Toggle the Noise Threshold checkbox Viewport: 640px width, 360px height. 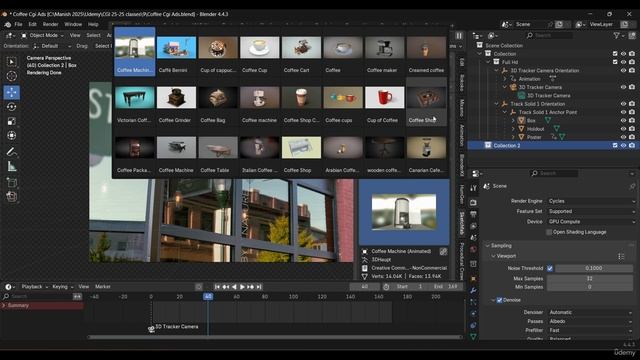click(x=550, y=268)
